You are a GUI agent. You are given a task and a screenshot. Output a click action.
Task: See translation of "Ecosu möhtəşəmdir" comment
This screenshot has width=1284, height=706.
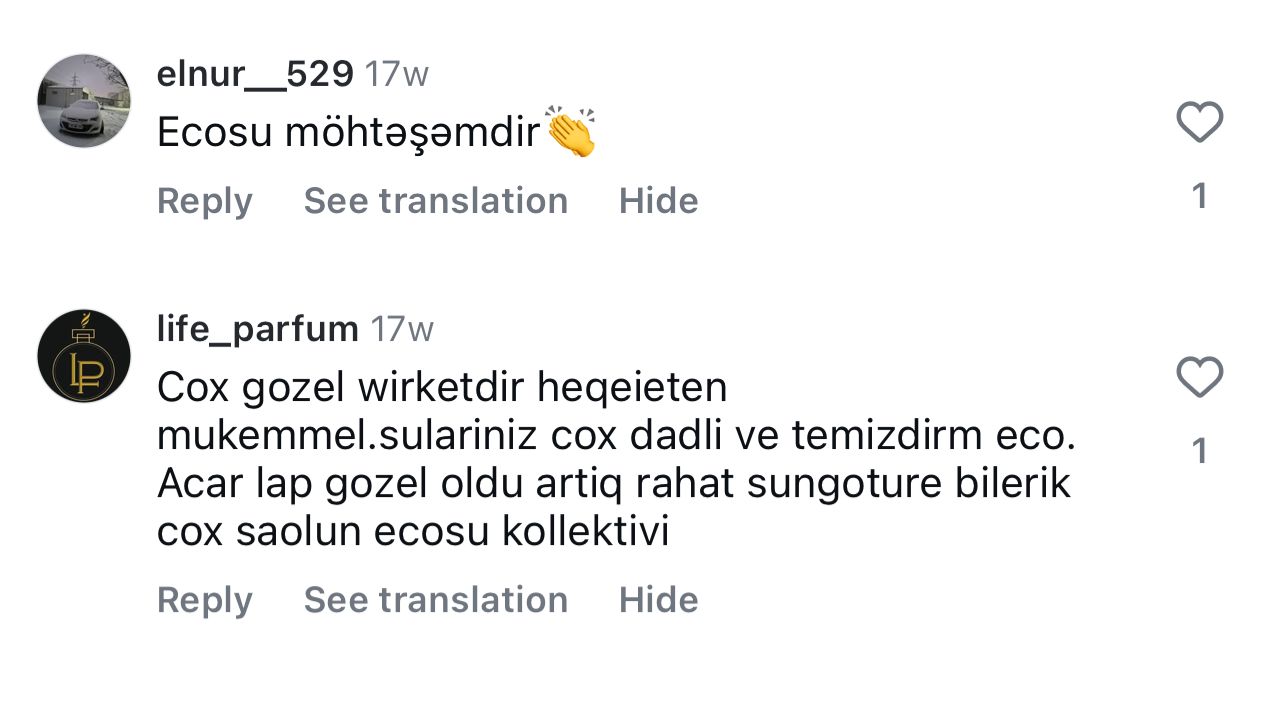(435, 201)
